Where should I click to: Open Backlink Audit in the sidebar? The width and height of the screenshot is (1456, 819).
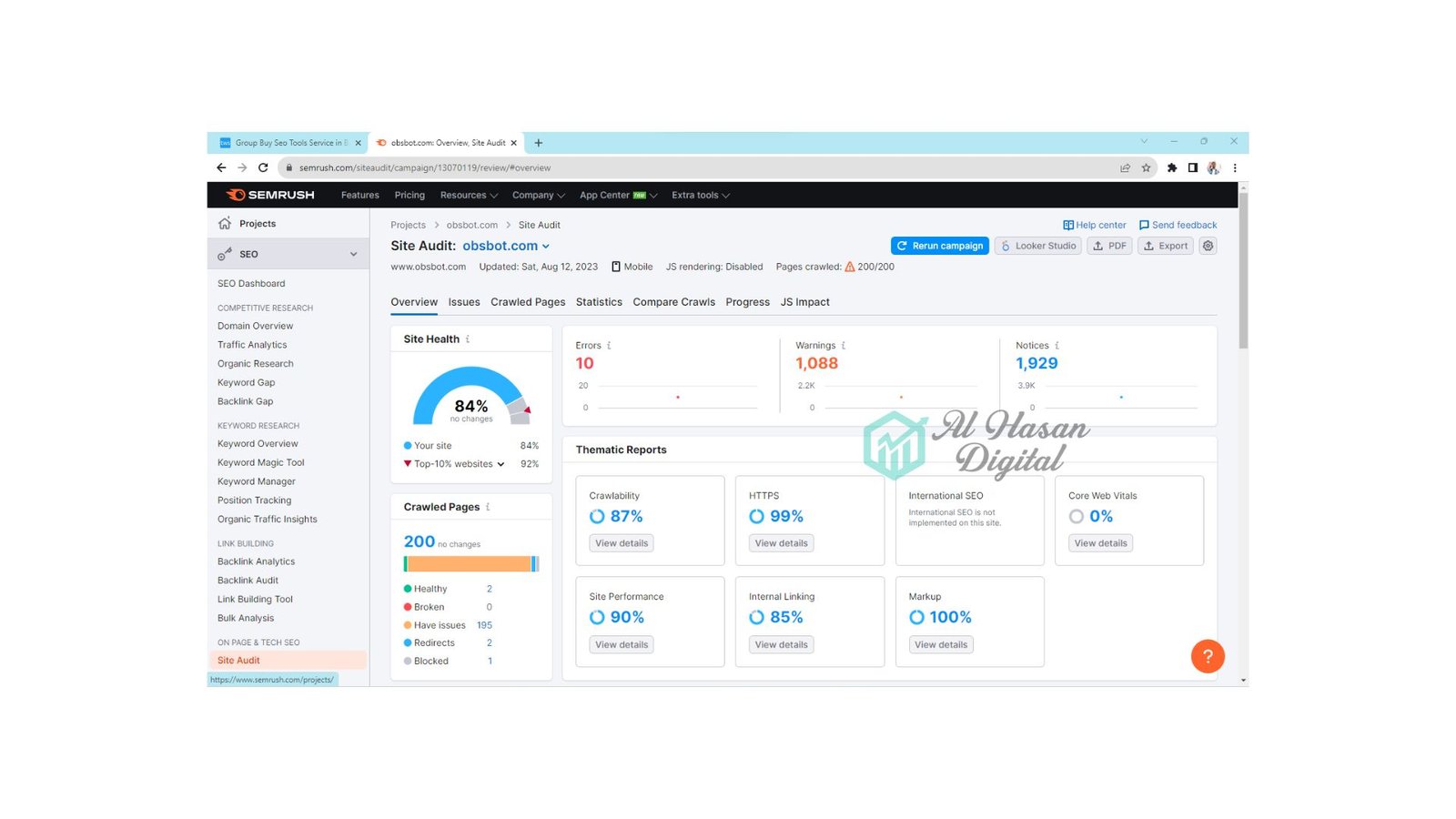(248, 581)
